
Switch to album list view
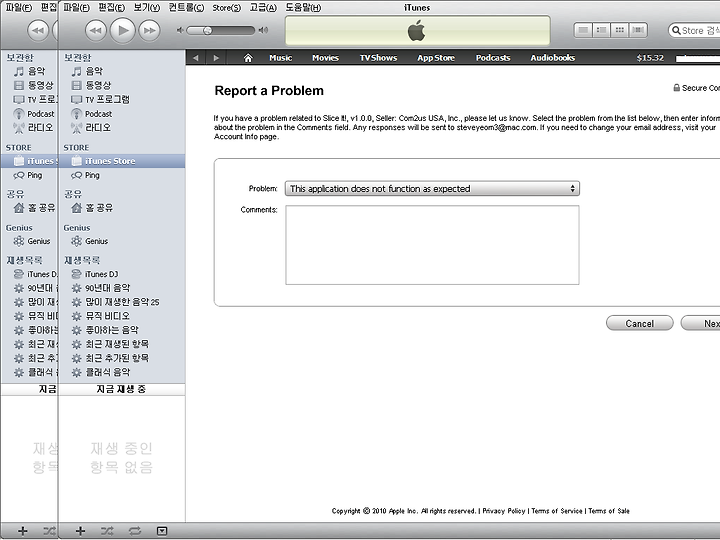[601, 30]
